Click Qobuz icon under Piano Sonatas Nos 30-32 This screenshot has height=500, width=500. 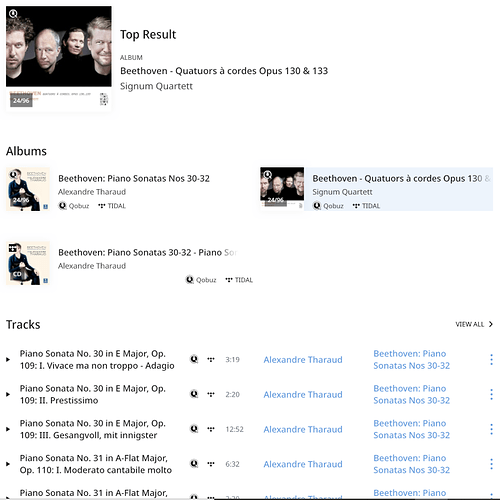pyautogui.click(x=62, y=206)
